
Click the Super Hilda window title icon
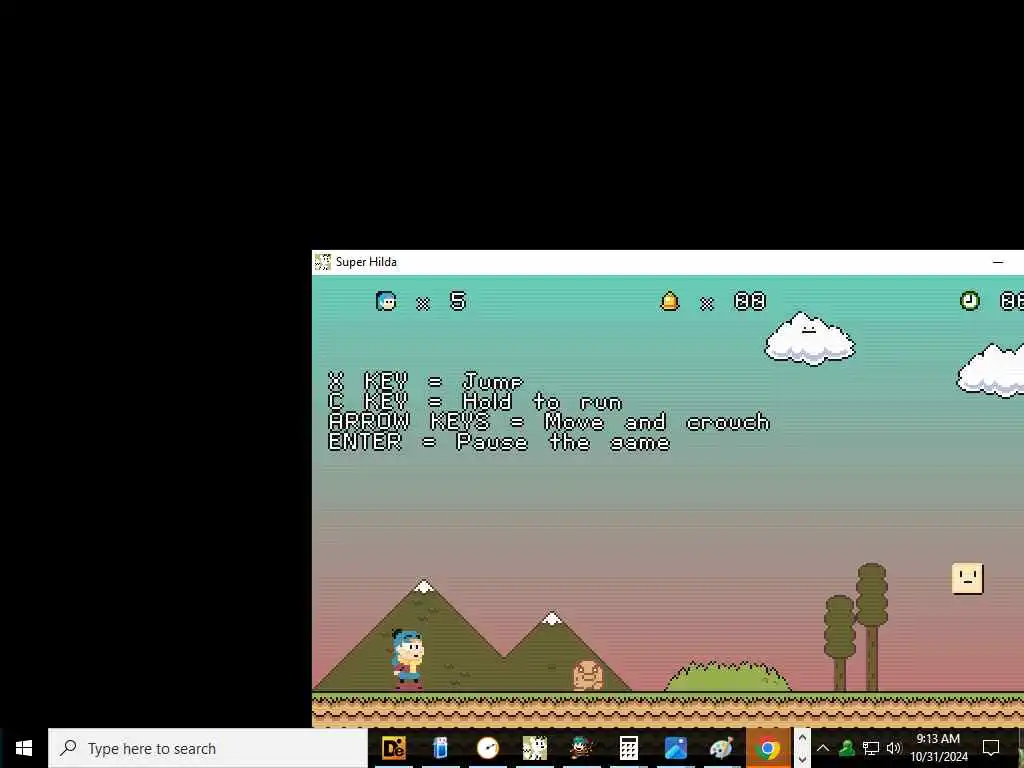[323, 262]
